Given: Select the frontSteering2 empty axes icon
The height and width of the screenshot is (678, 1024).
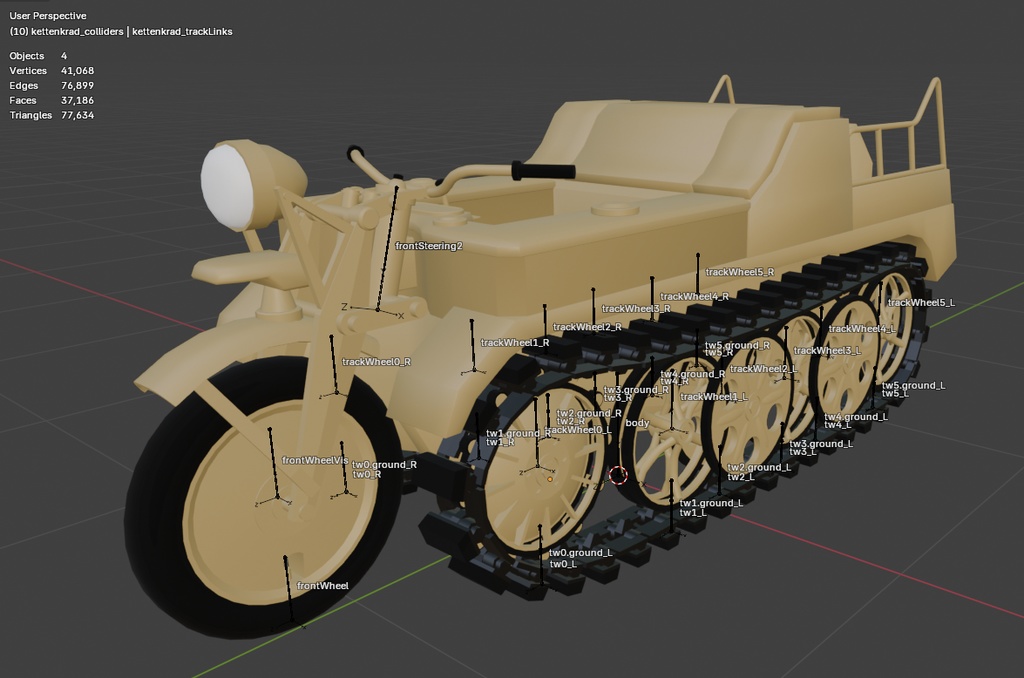Looking at the screenshot, I should click(378, 309).
